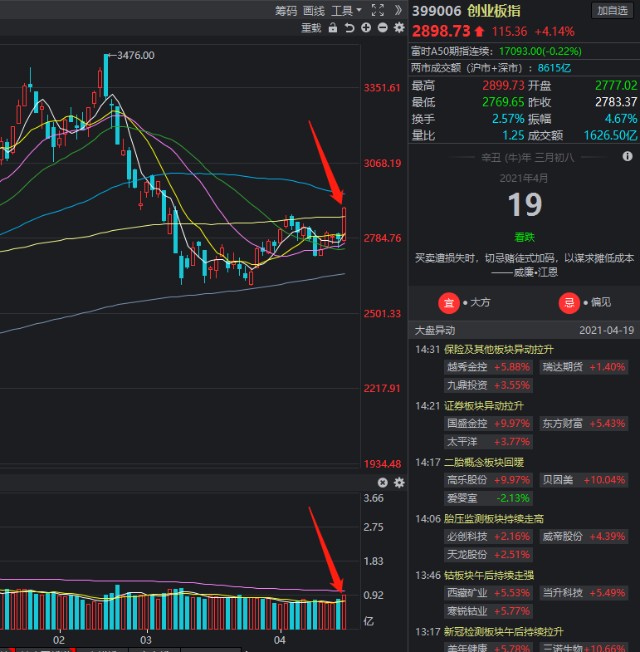Image resolution: width=640 pixels, height=652 pixels.
Task: Zoom out with the minus circle icon
Action: [x=383, y=28]
